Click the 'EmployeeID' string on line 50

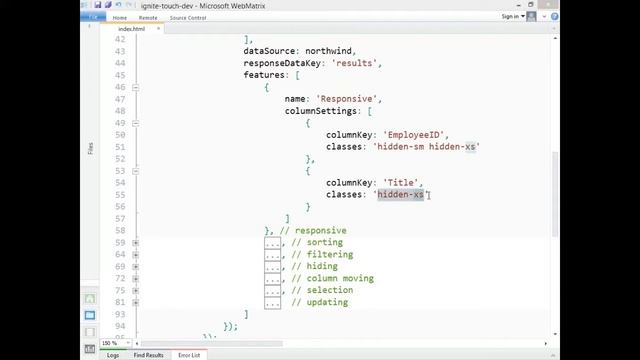(x=413, y=135)
